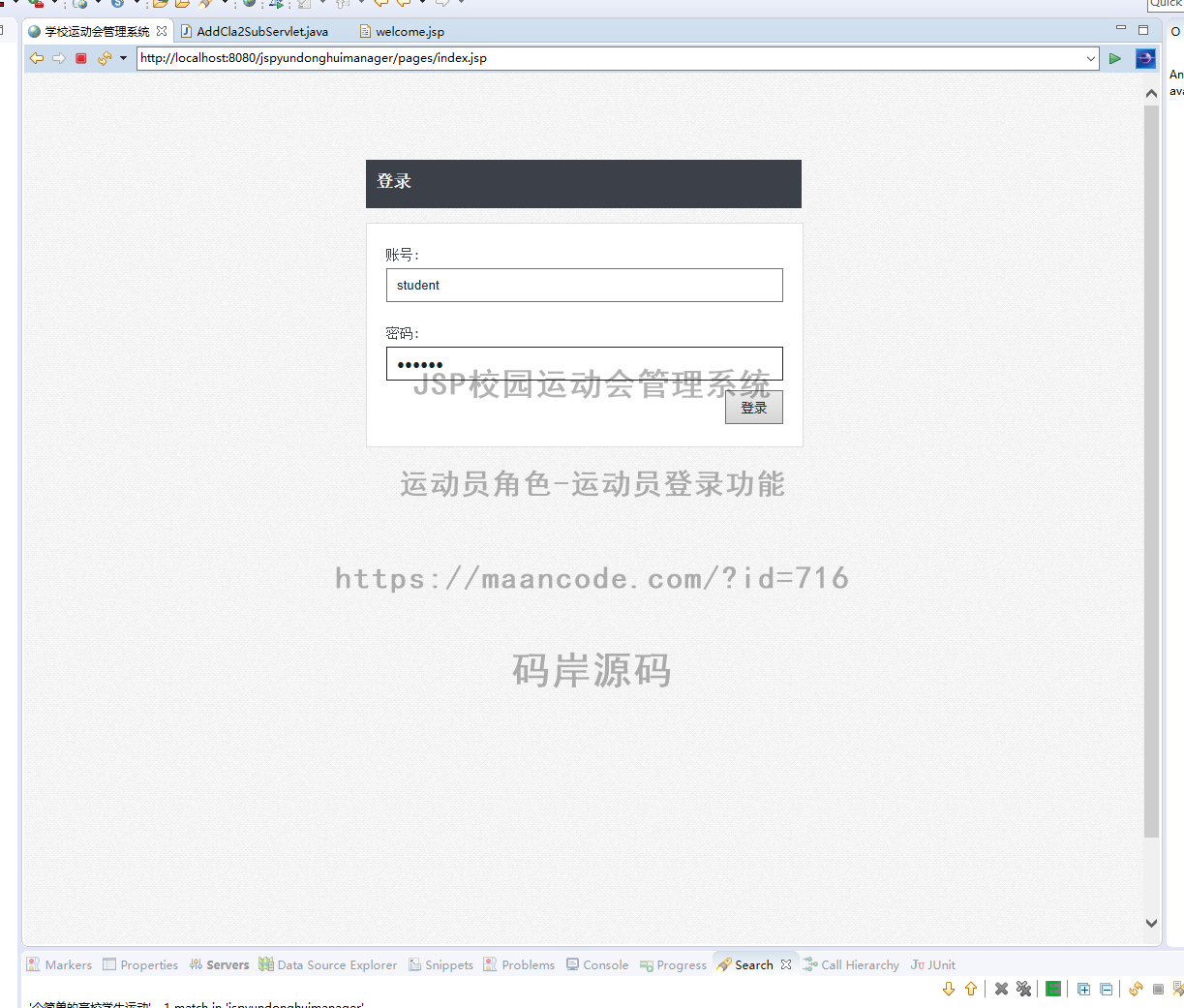Maximize the editor area
Image resolution: width=1184 pixels, height=1008 pixels.
[x=1143, y=30]
